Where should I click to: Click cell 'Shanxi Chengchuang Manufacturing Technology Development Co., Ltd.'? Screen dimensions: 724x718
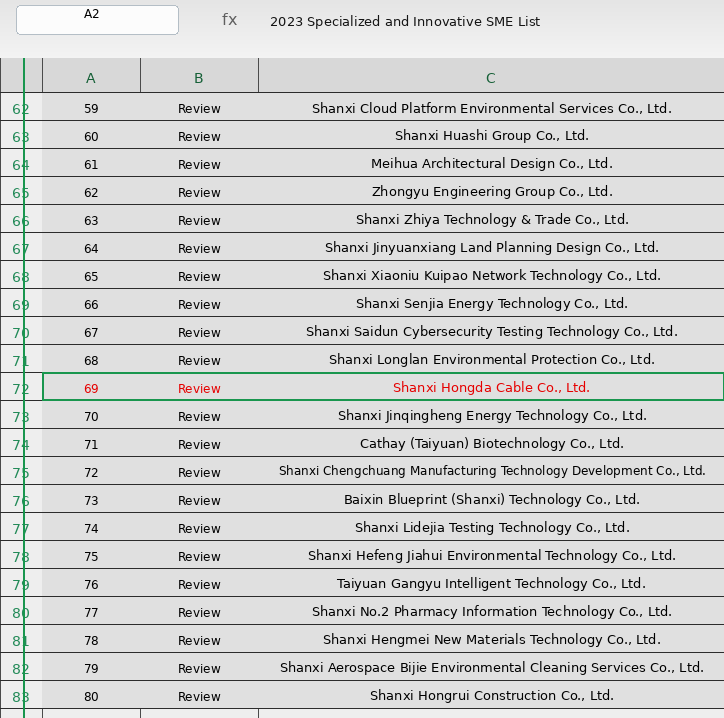tap(491, 471)
